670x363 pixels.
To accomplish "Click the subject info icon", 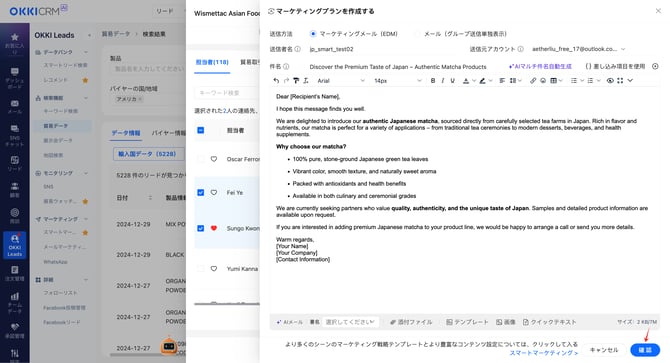I will [x=286, y=67].
